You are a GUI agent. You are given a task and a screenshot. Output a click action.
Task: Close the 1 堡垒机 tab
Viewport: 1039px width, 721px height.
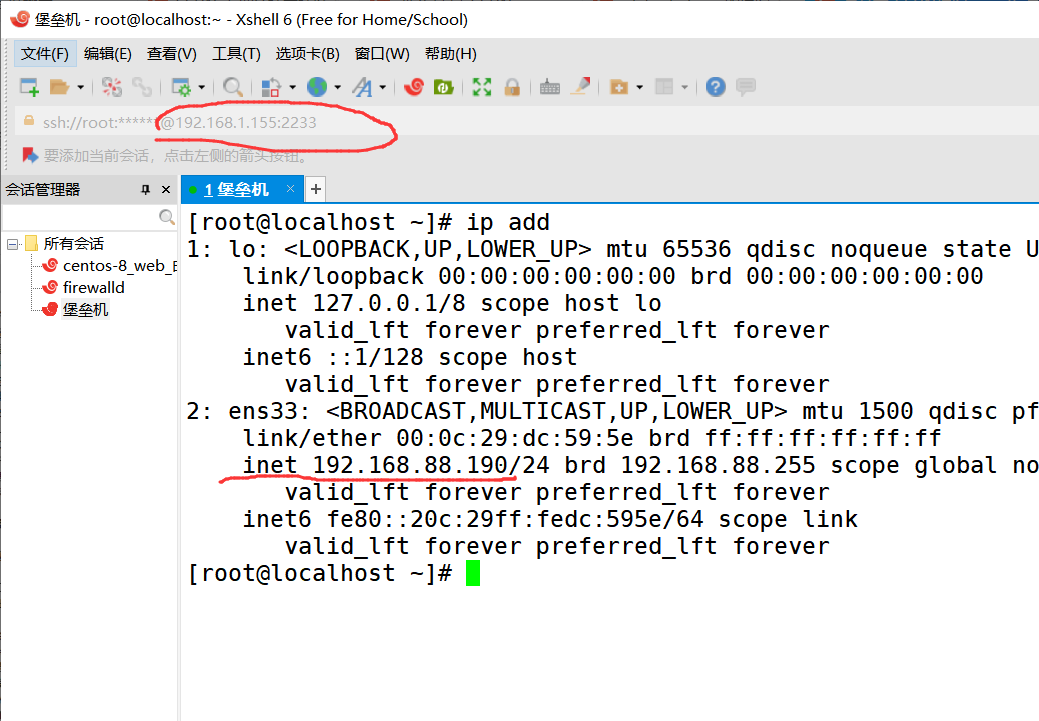pyautogui.click(x=290, y=189)
